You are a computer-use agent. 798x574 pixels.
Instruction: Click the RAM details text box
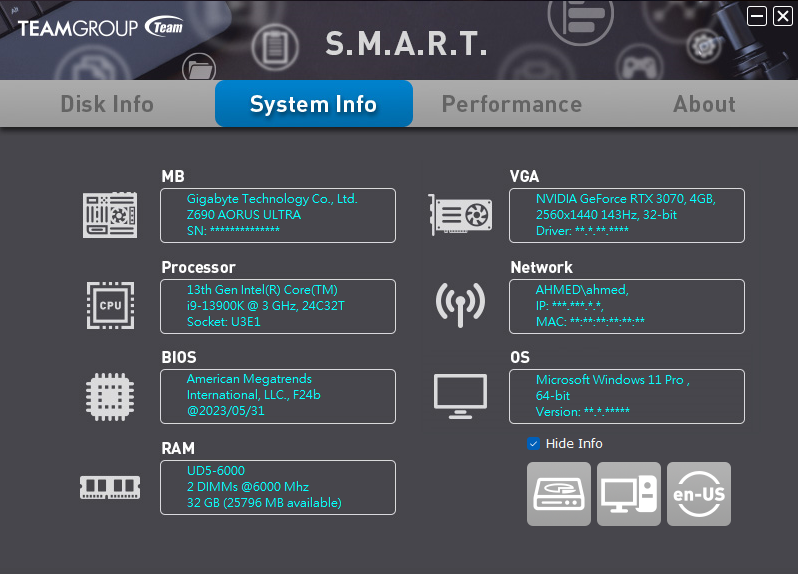[x=277, y=487]
